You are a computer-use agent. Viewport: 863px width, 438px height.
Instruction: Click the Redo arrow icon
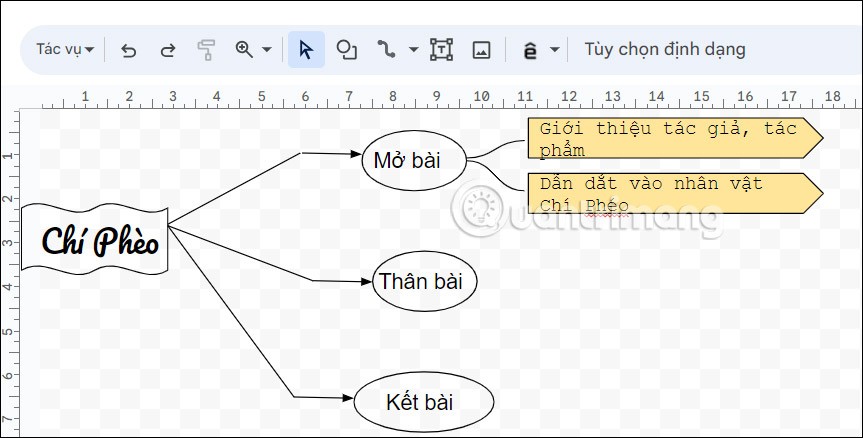pyautogui.click(x=168, y=50)
